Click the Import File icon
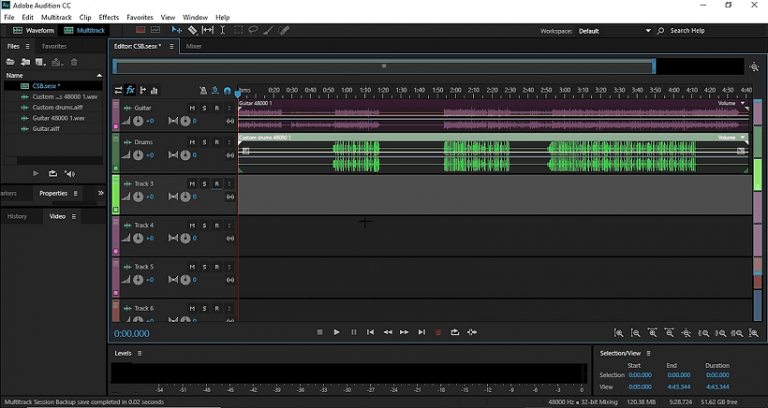This screenshot has height=408, width=768. [x=25, y=62]
